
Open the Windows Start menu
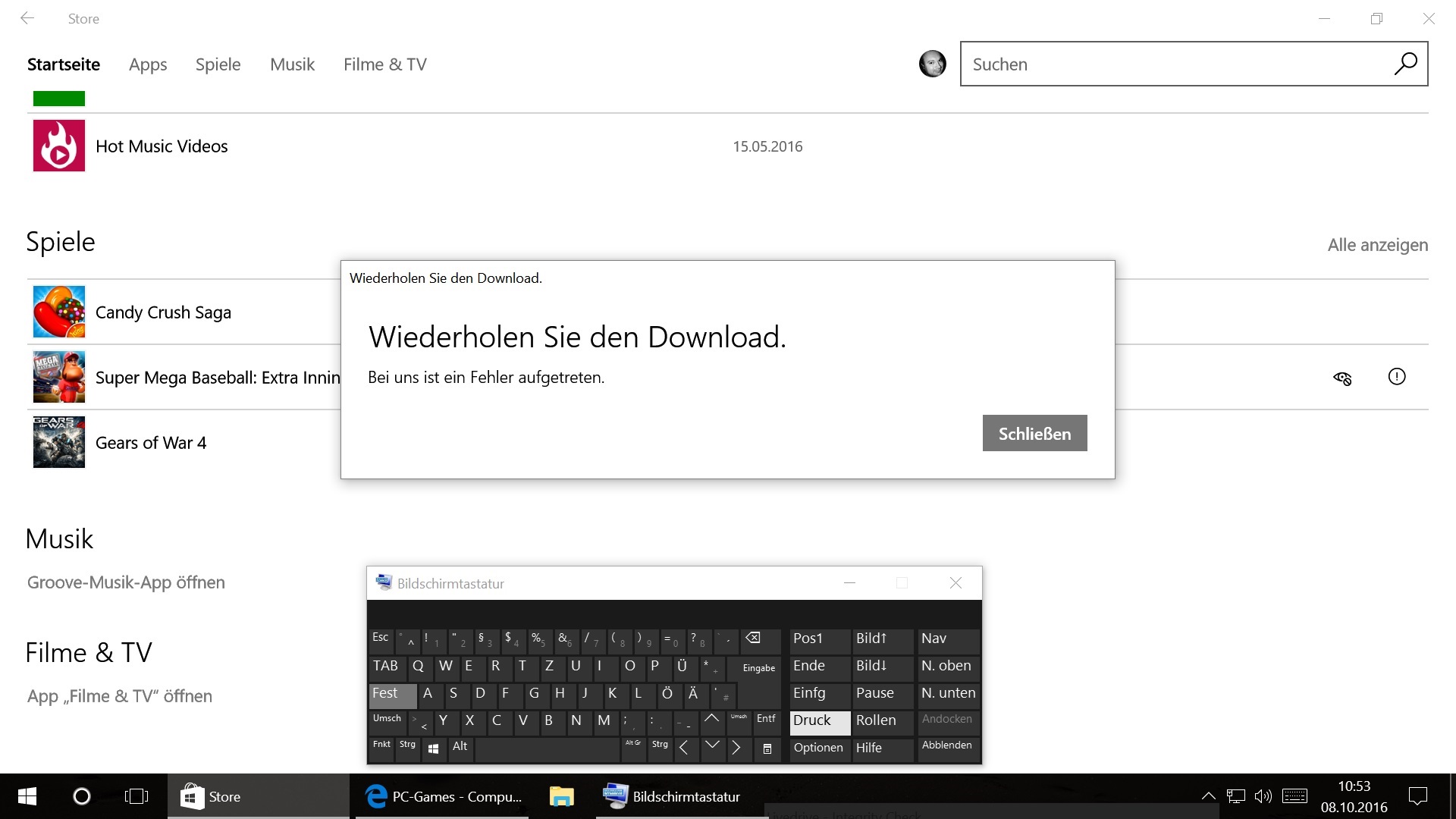[27, 796]
